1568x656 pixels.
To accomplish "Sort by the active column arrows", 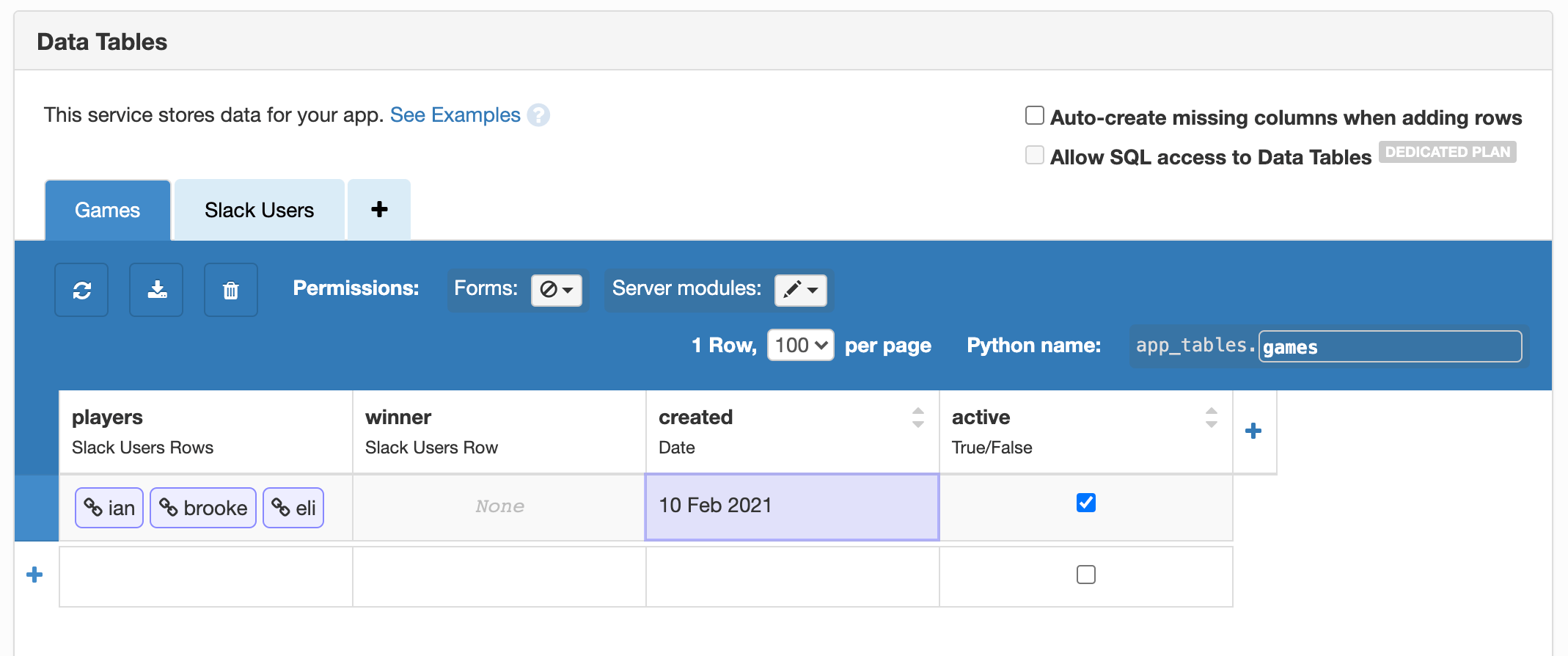I will point(1211,418).
